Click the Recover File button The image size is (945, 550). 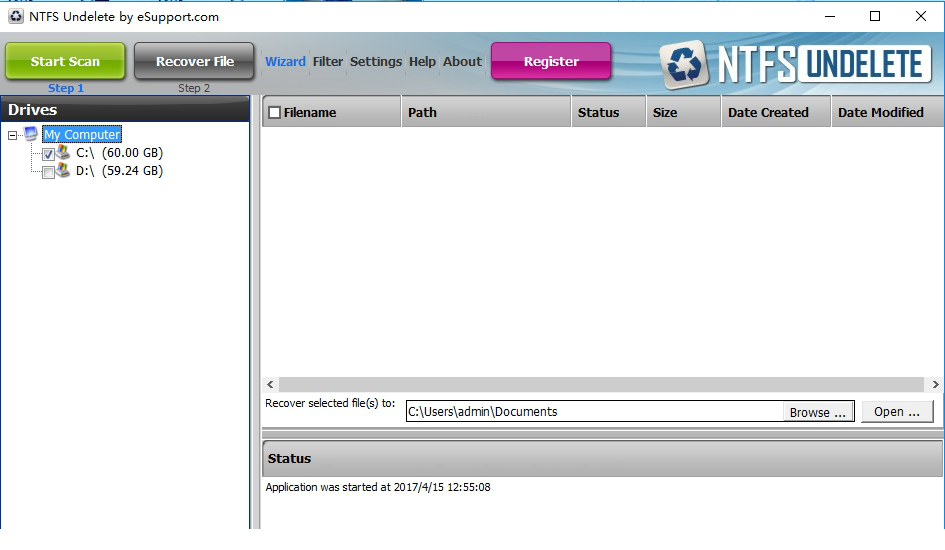(194, 61)
